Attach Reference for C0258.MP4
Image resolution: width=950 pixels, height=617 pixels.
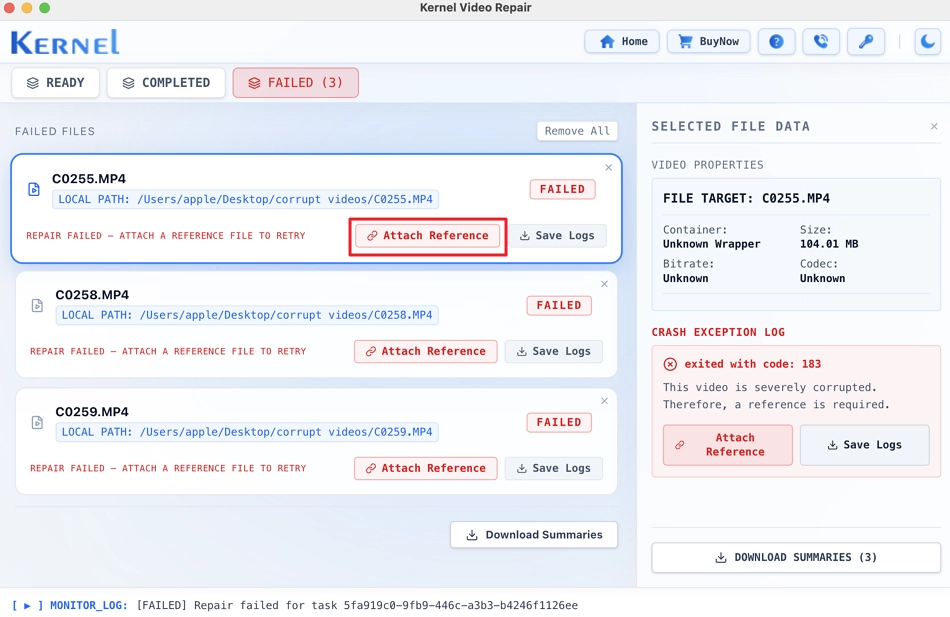click(425, 352)
